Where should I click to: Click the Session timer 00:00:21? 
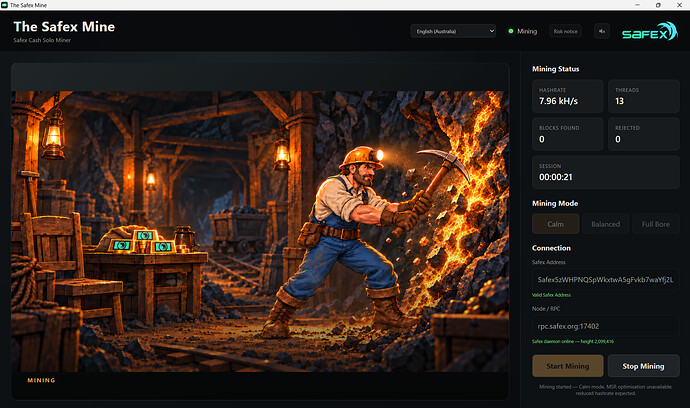pos(606,172)
